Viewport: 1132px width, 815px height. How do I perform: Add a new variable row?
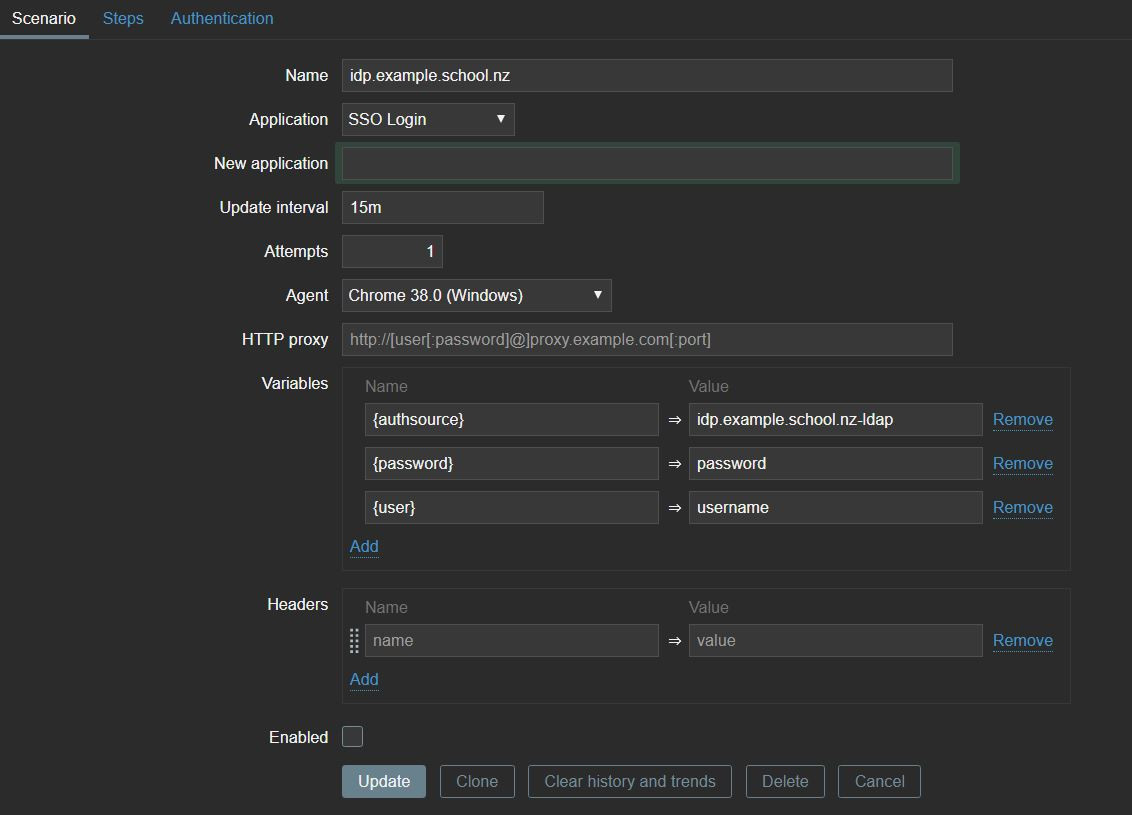pos(364,546)
